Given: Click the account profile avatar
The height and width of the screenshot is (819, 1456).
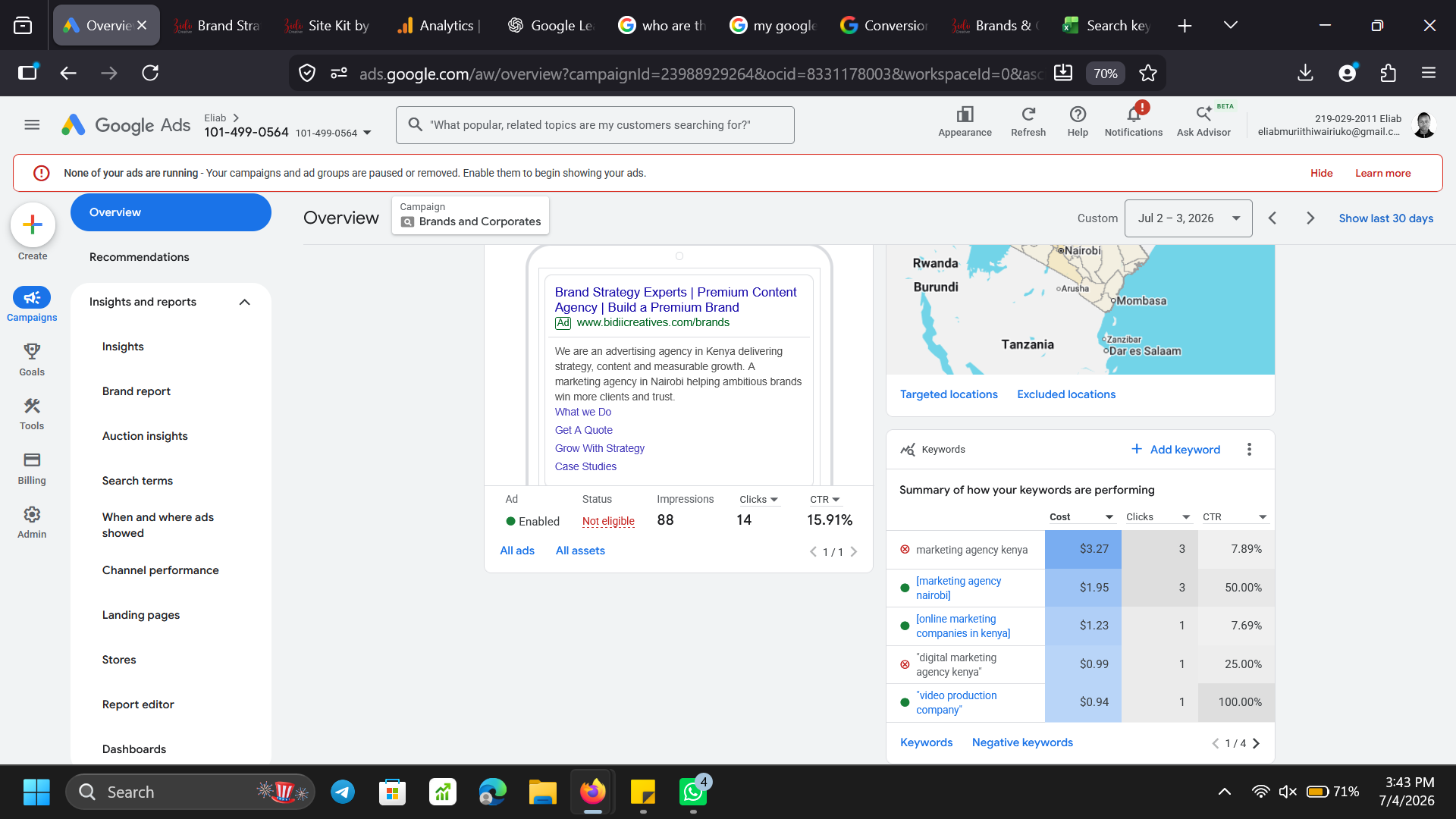Looking at the screenshot, I should point(1424,124).
